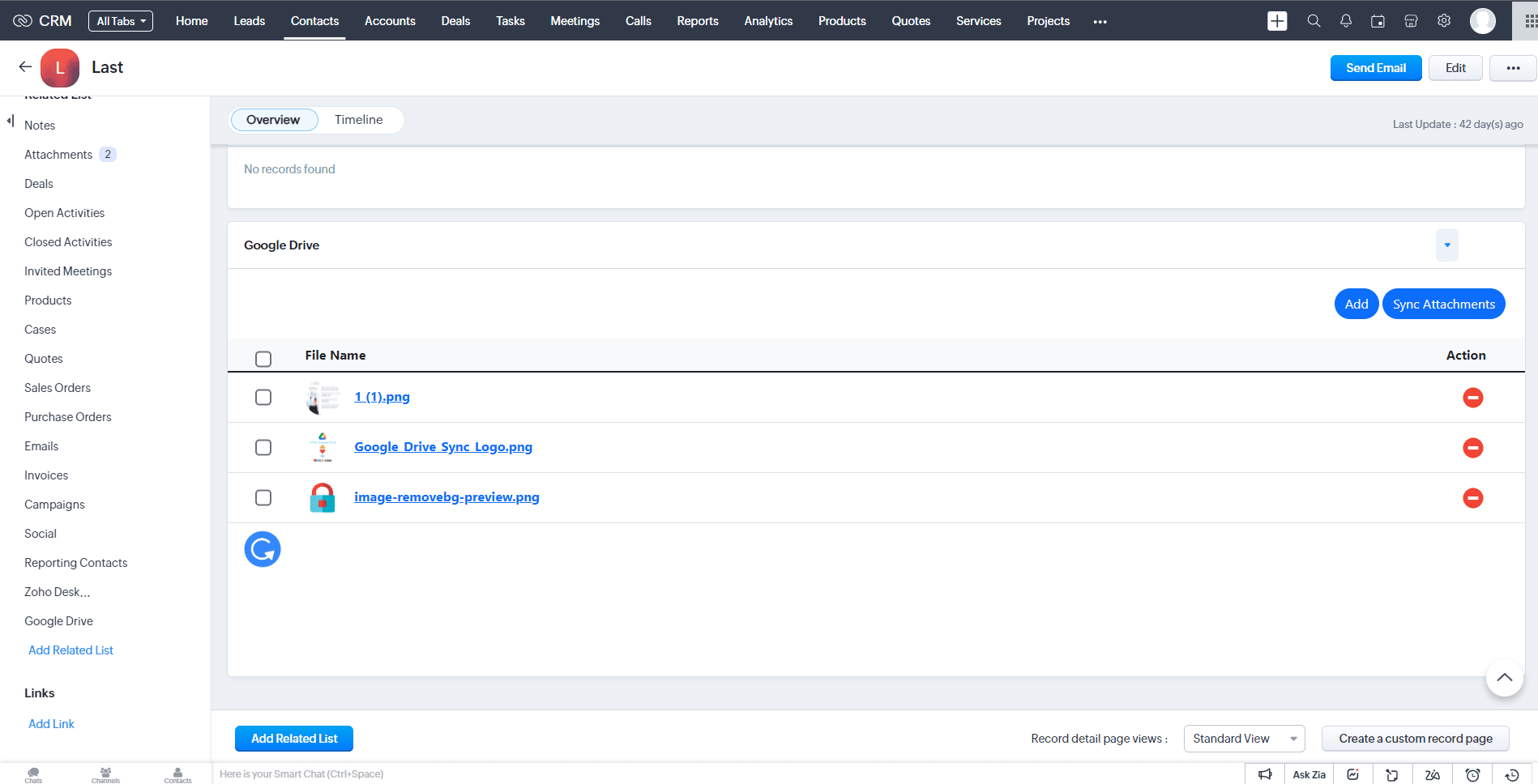The image size is (1538, 784).
Task: Go to the Accounts tab
Action: click(390, 21)
